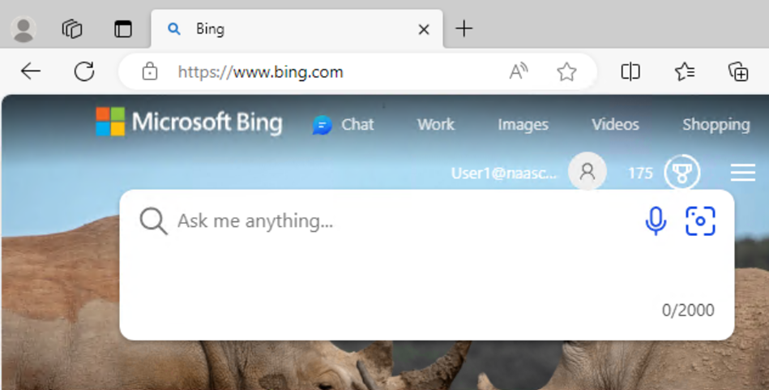Open the Favorites list
This screenshot has height=390, width=769.
point(685,72)
